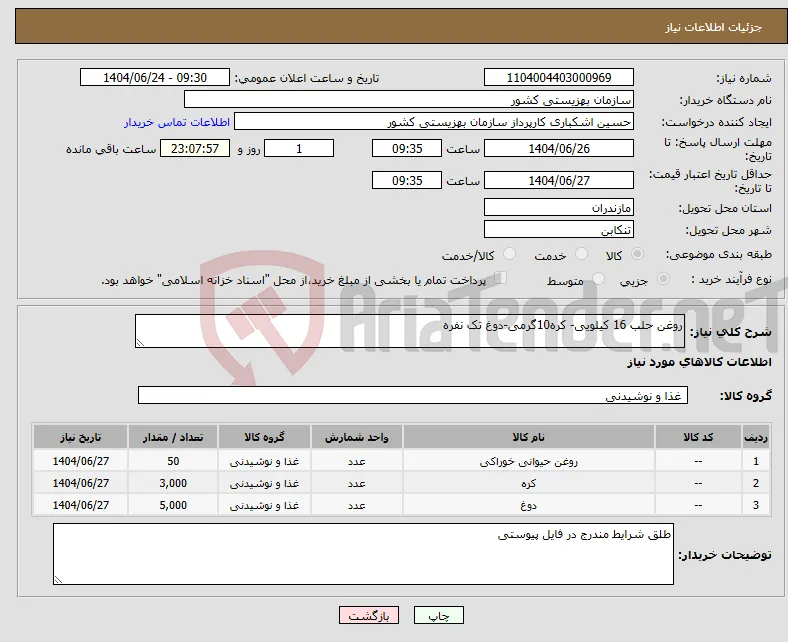
Task: Click the جزئیات اطلاعات نیاز page title
Action: [x=714, y=27]
